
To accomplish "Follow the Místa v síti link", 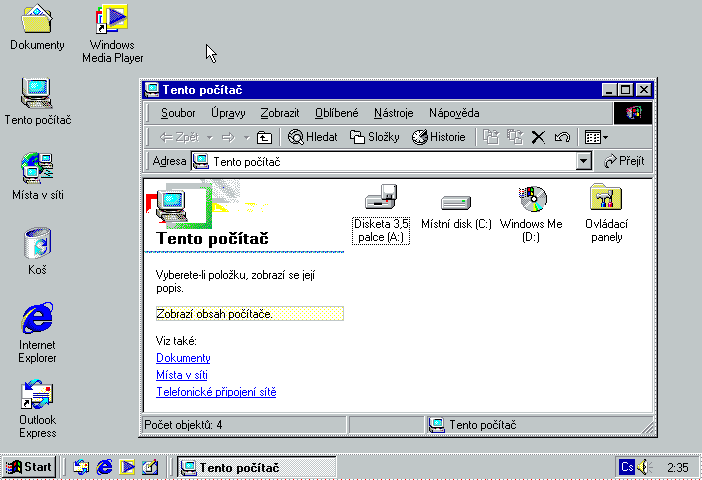I will (x=182, y=375).
